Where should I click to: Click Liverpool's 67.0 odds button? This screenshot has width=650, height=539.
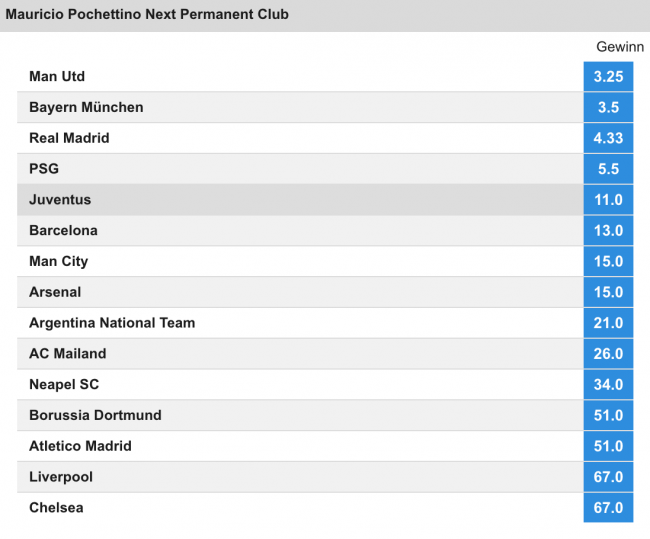coord(607,477)
